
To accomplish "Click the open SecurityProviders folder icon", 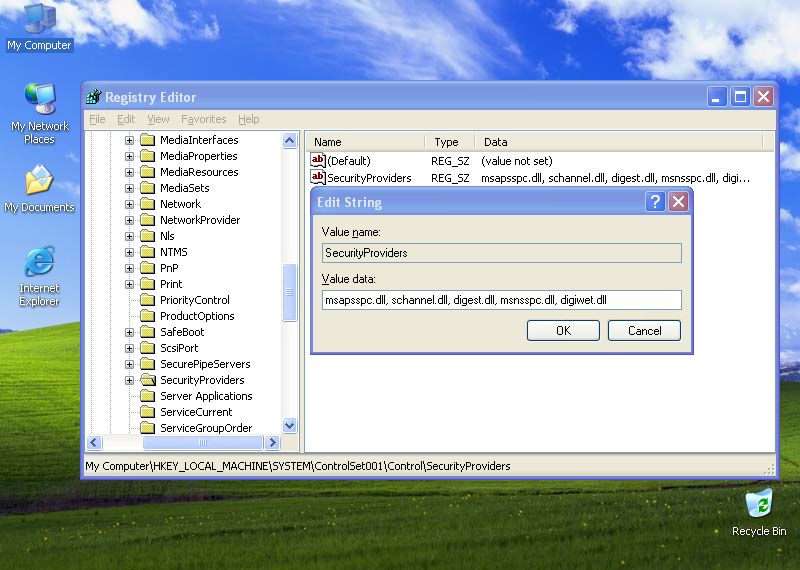I will click(148, 380).
